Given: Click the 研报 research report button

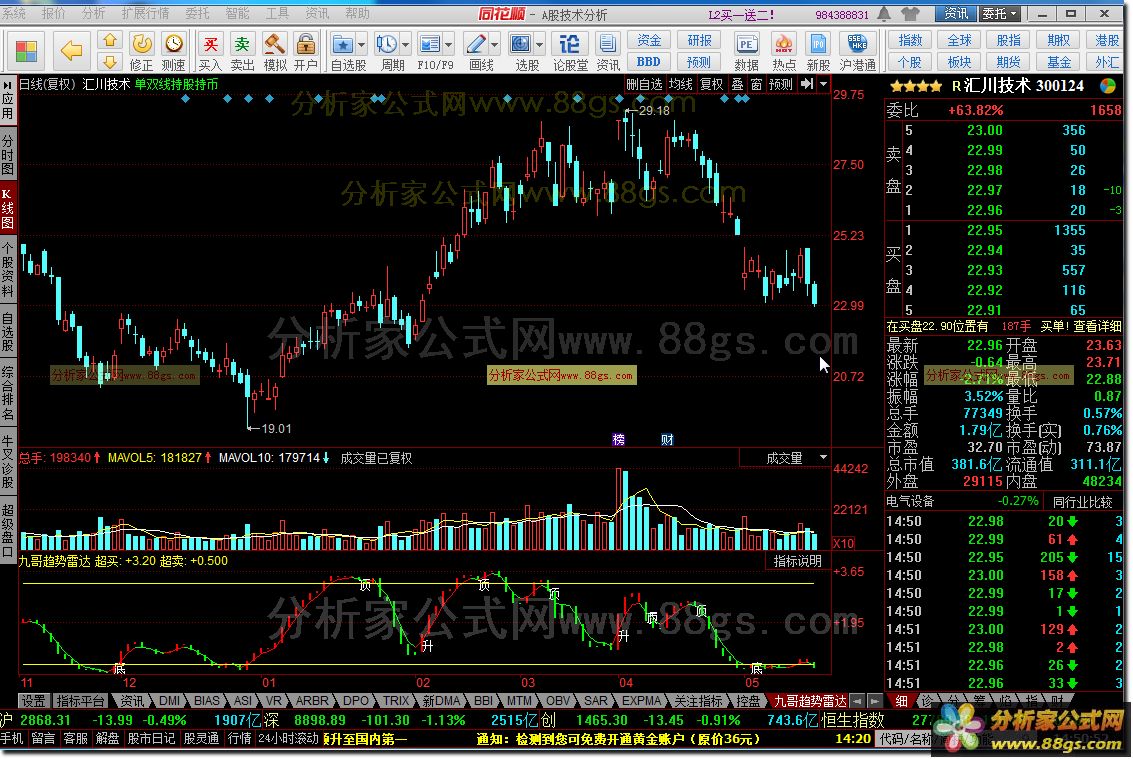Looking at the screenshot, I should (x=699, y=40).
